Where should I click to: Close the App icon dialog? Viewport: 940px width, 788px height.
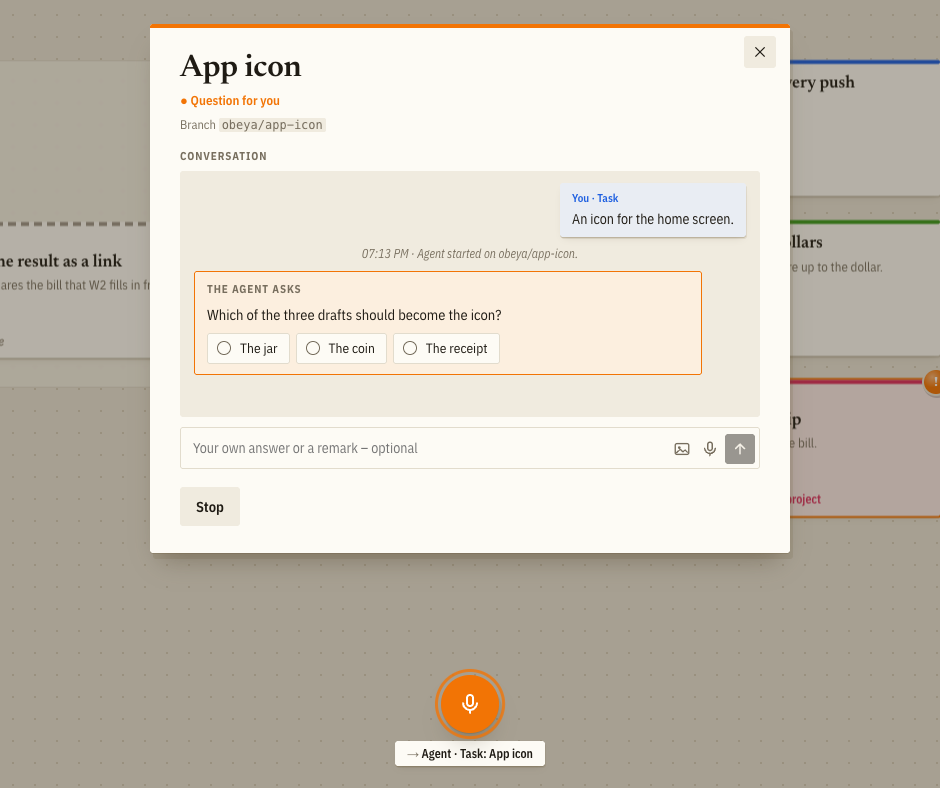point(760,52)
